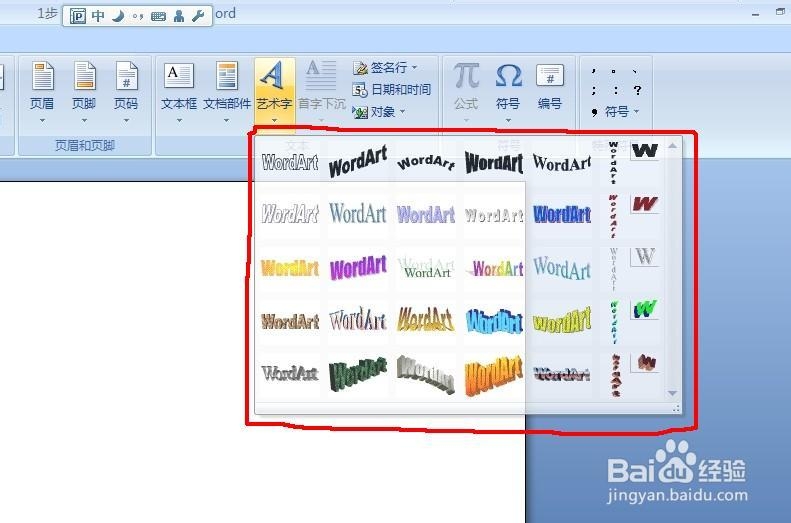Screen dimensions: 791x523
Task: Choose the dark green 3D WordArt style
Action: point(358,374)
